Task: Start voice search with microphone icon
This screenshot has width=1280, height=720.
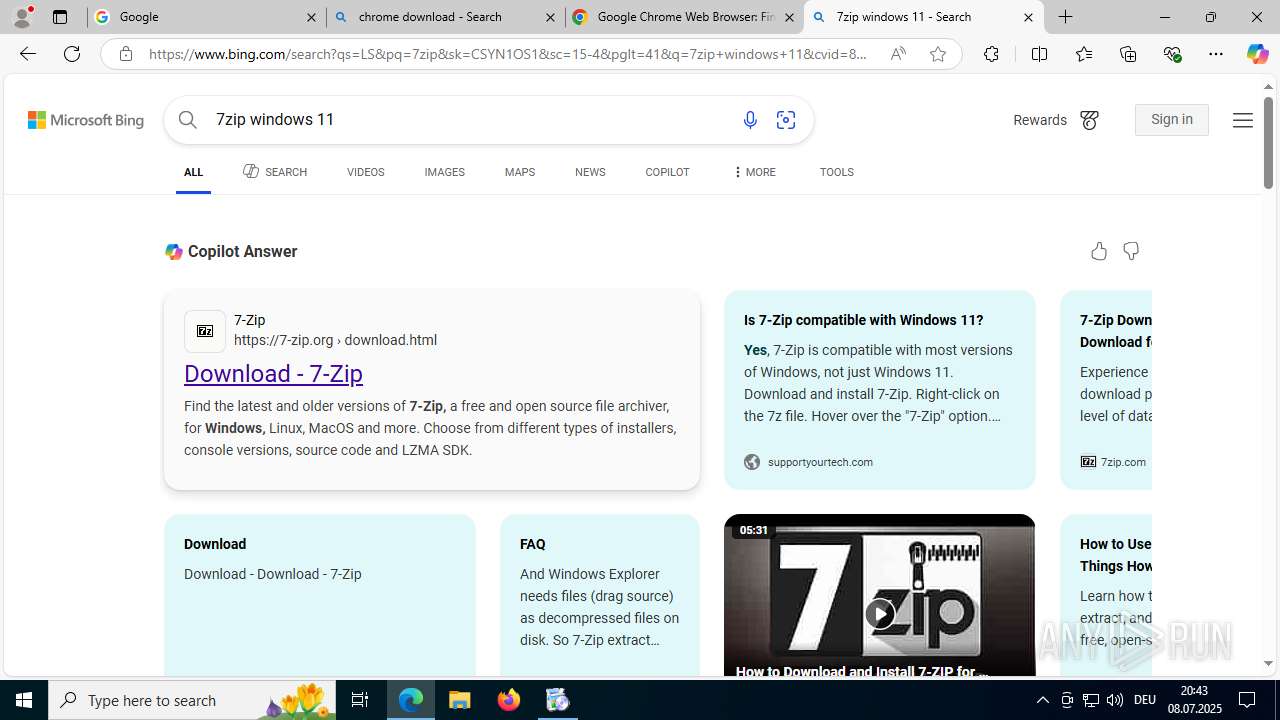Action: coord(750,120)
